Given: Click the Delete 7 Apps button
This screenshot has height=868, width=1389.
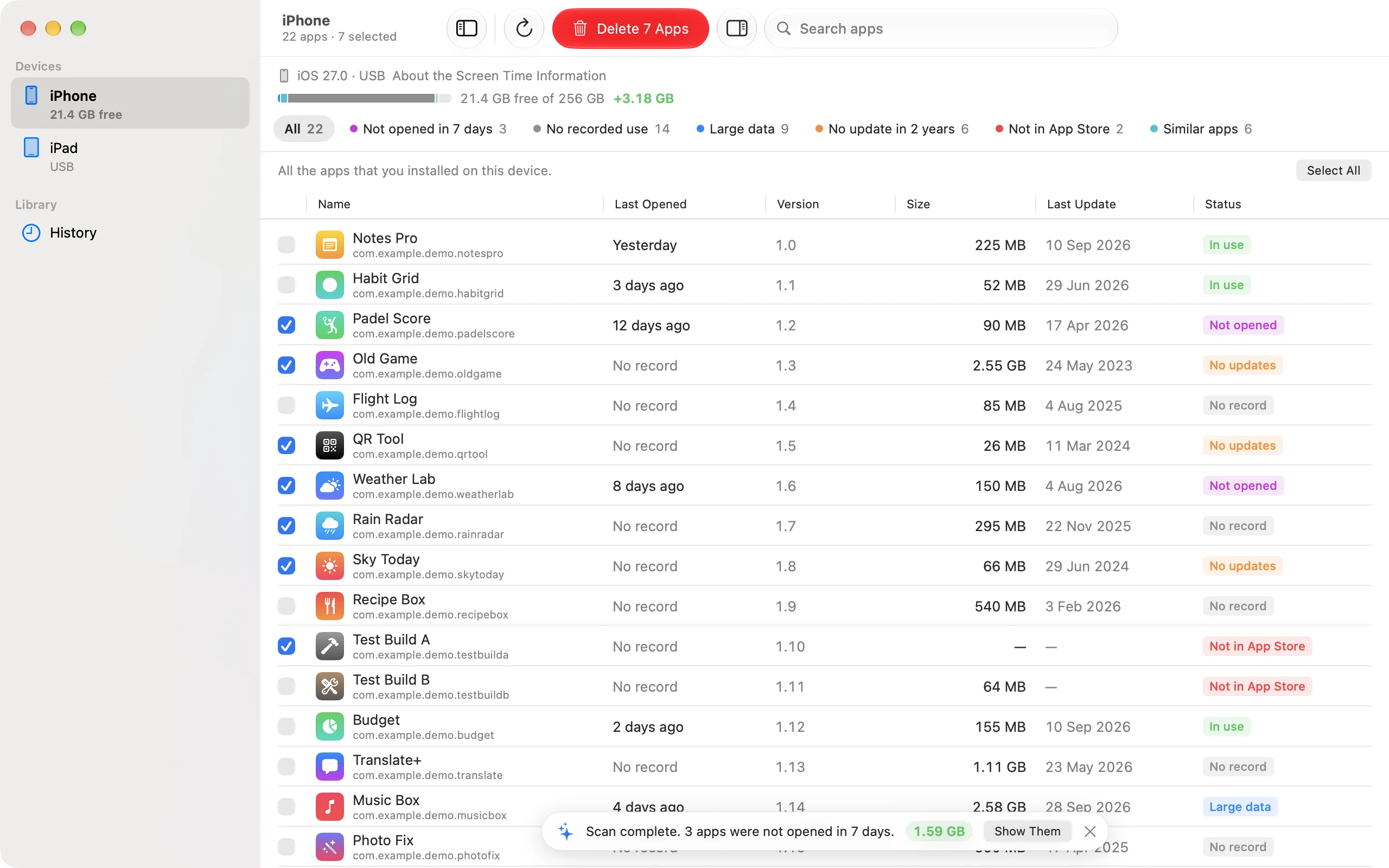Looking at the screenshot, I should (x=630, y=29).
